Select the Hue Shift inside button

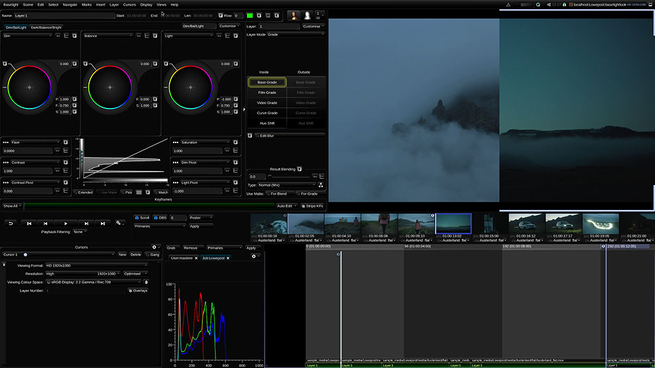point(267,123)
